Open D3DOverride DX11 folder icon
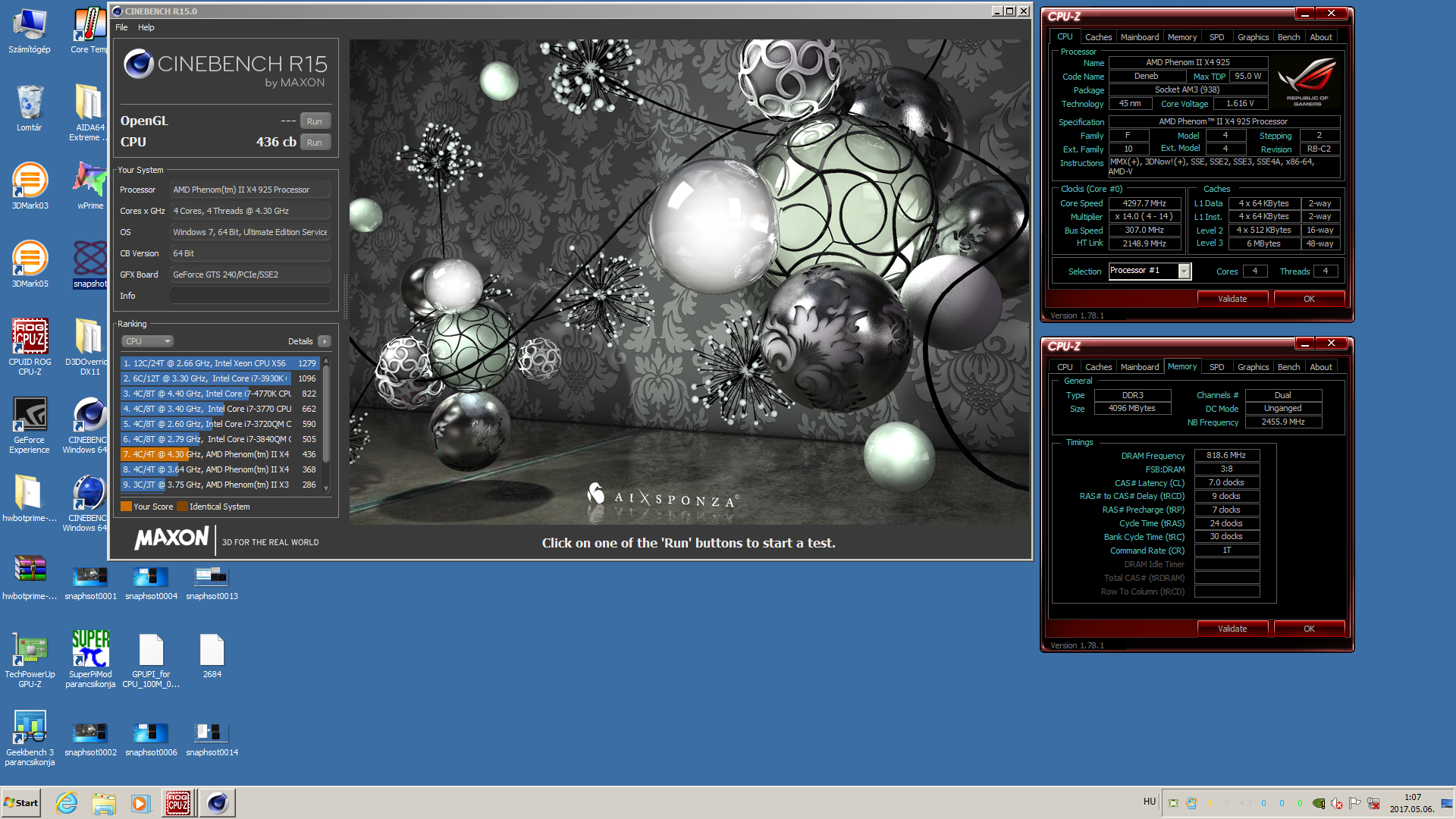The height and width of the screenshot is (819, 1456). click(x=88, y=347)
